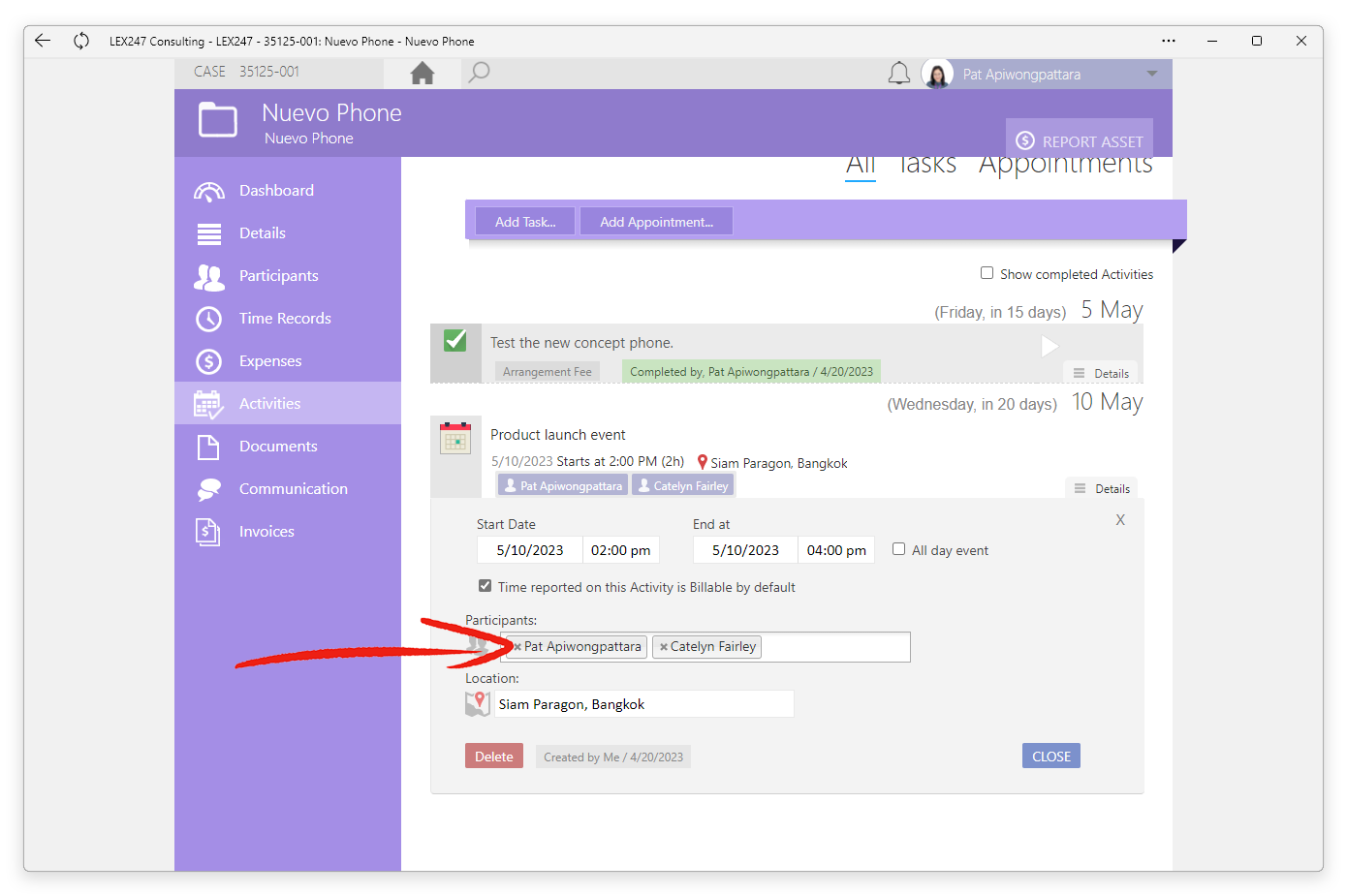Remove Pat Apiwongpattara from participants
The height and width of the screenshot is (896, 1347).
517,647
